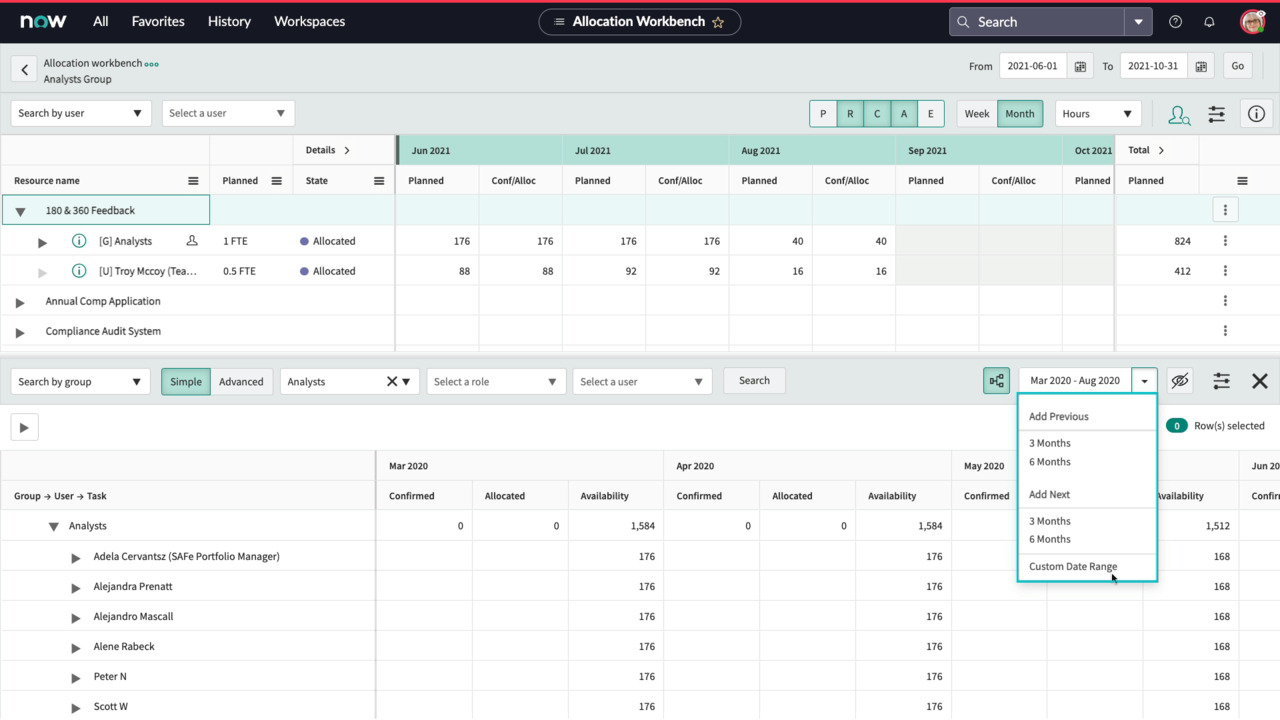Screen dimensions: 1280x720
Task: Click the Go button
Action: click(x=1237, y=65)
